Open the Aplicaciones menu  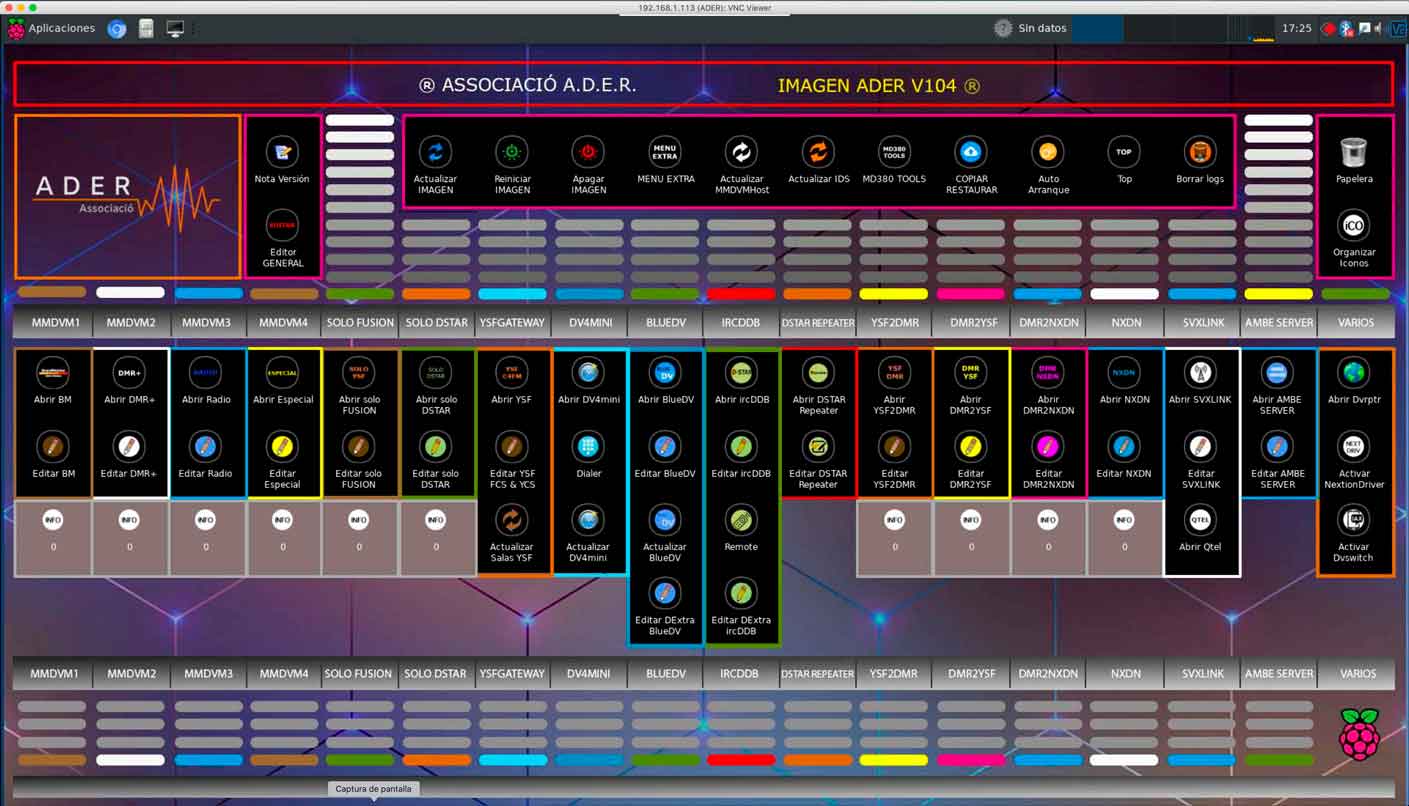point(51,29)
